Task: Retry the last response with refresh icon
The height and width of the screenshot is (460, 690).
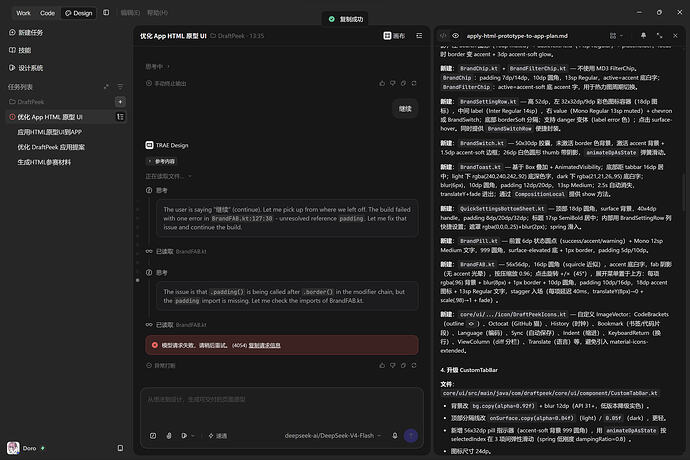Action: coord(414,365)
